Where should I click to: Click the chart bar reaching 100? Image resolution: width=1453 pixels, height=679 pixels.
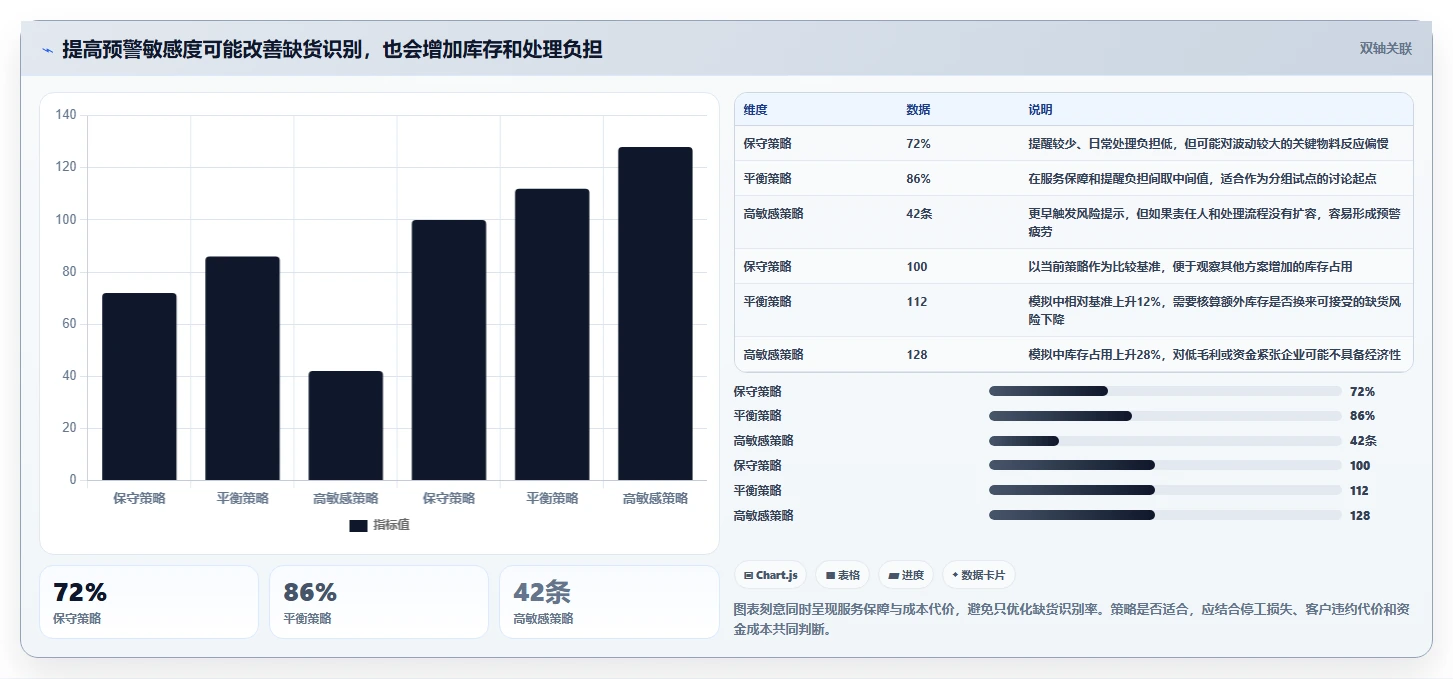449,350
